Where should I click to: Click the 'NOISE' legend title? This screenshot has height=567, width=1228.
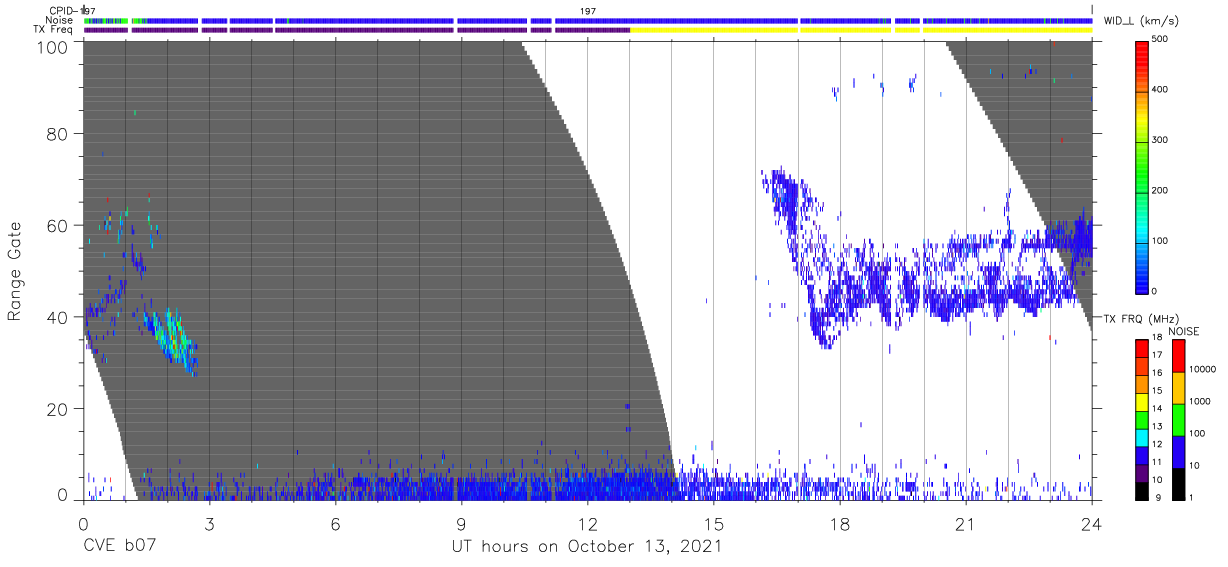coord(1183,332)
